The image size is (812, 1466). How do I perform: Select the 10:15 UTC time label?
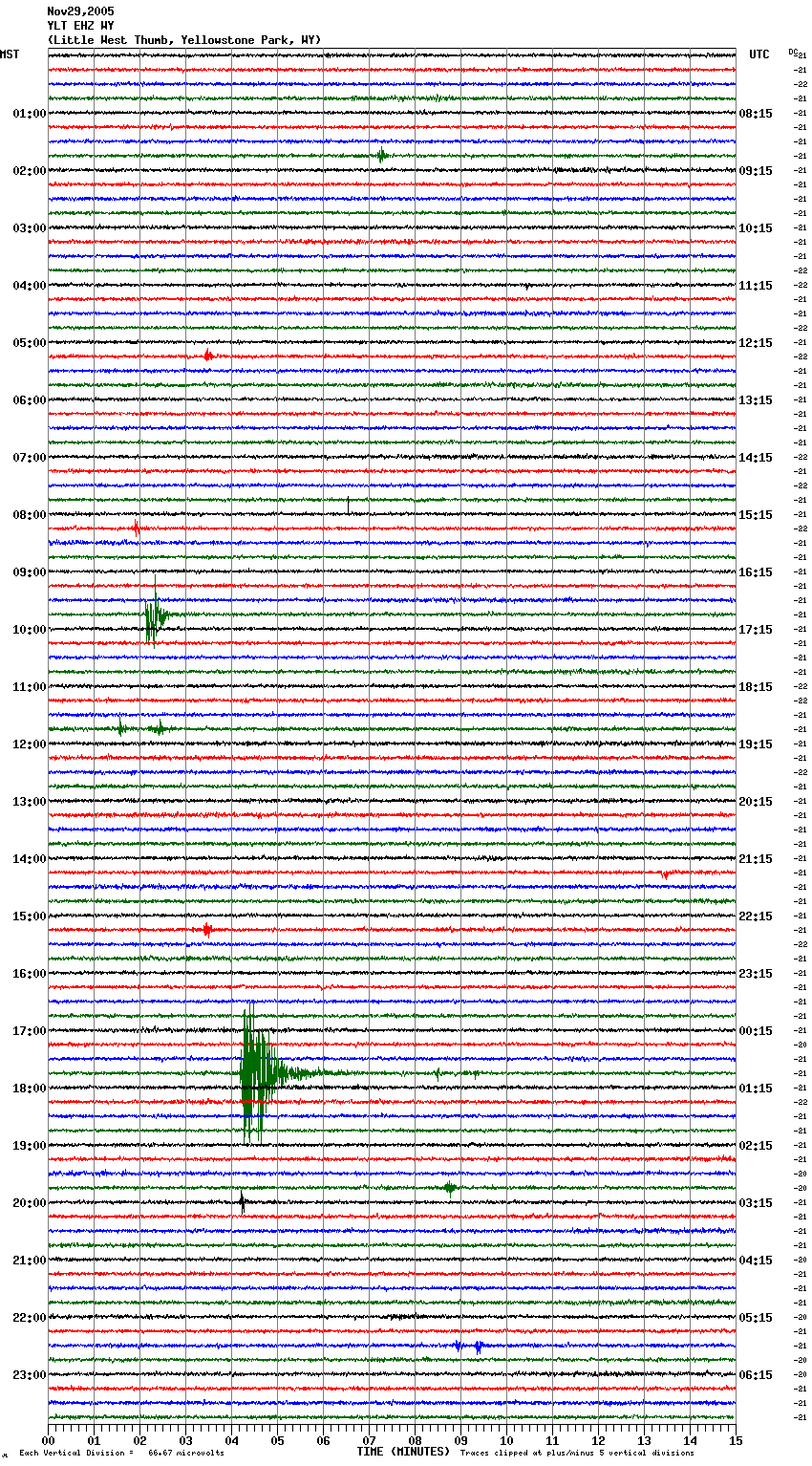756,228
